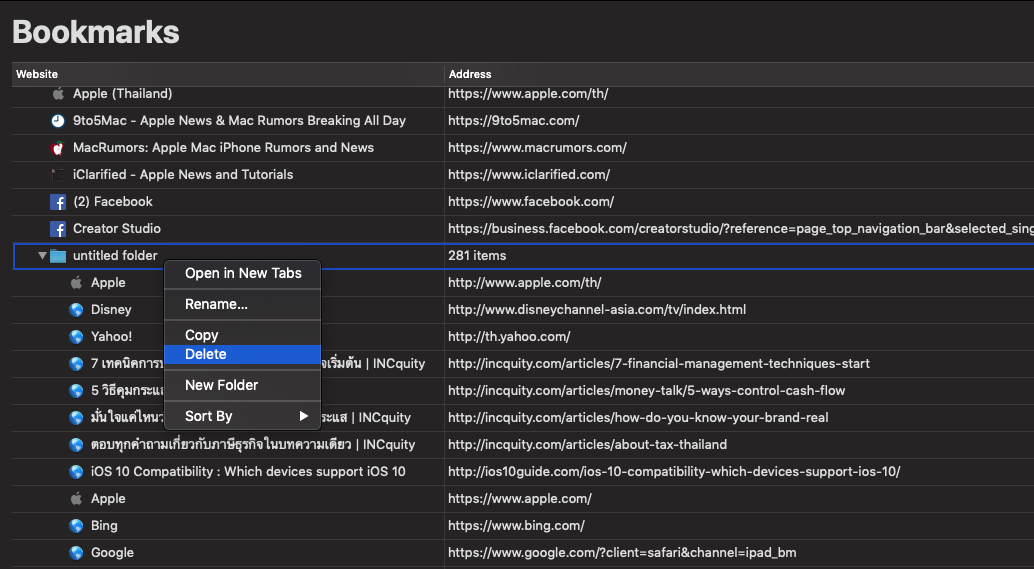This screenshot has height=569, width=1034.
Task: Click the iClarified favicon icon
Action: point(58,175)
